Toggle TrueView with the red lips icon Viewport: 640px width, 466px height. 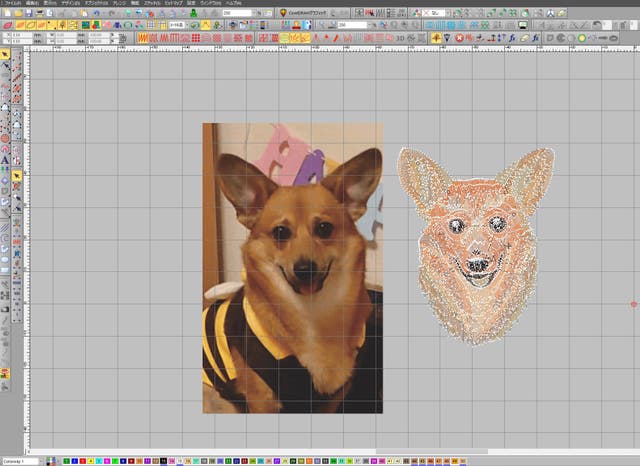tap(8, 25)
